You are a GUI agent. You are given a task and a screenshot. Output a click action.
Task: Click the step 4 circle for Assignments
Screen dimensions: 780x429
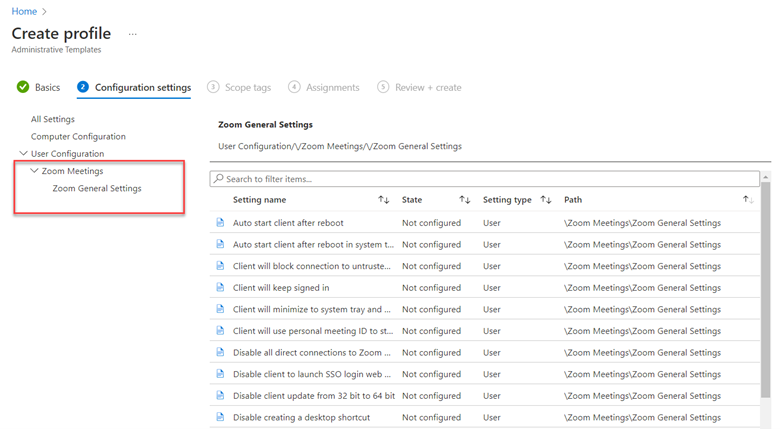pyautogui.click(x=294, y=87)
